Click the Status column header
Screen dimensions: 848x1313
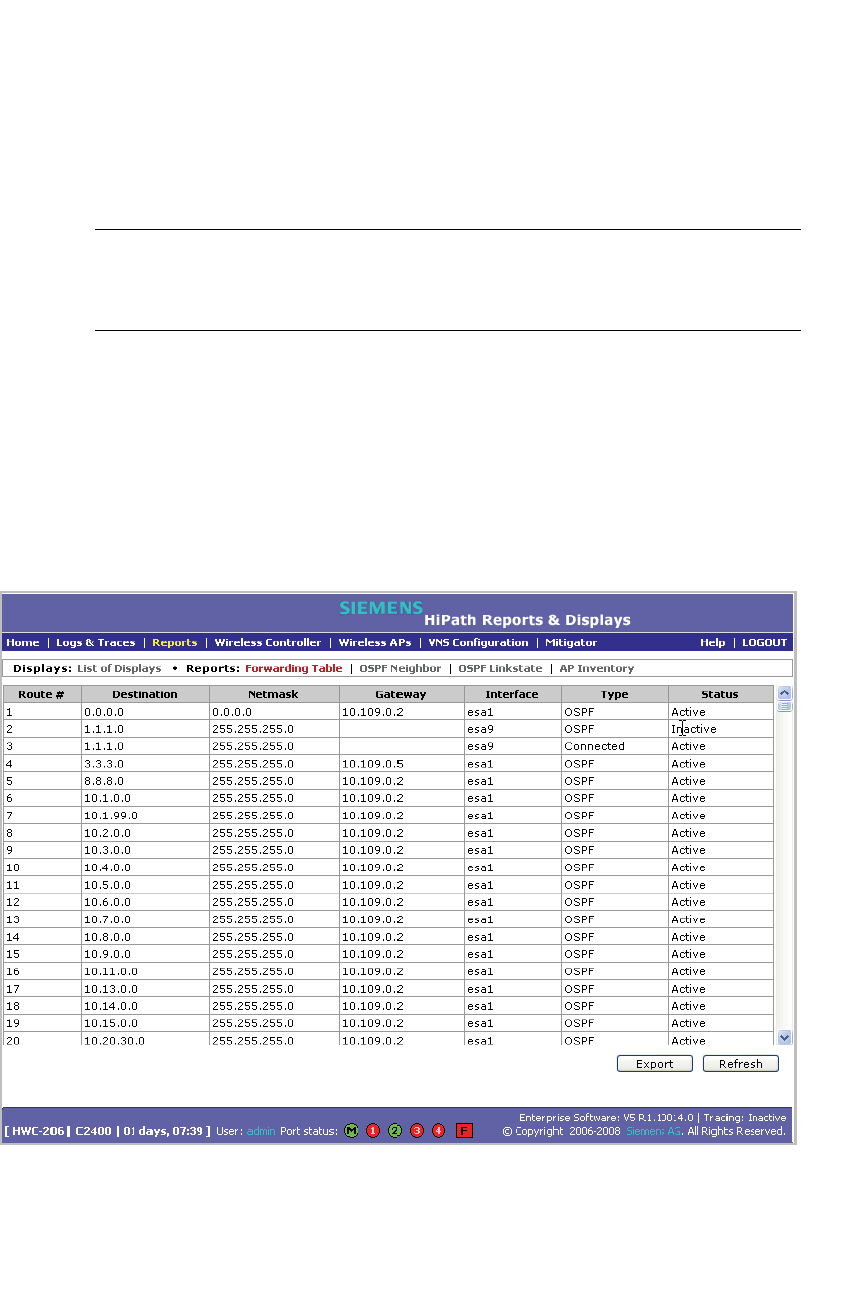point(720,694)
